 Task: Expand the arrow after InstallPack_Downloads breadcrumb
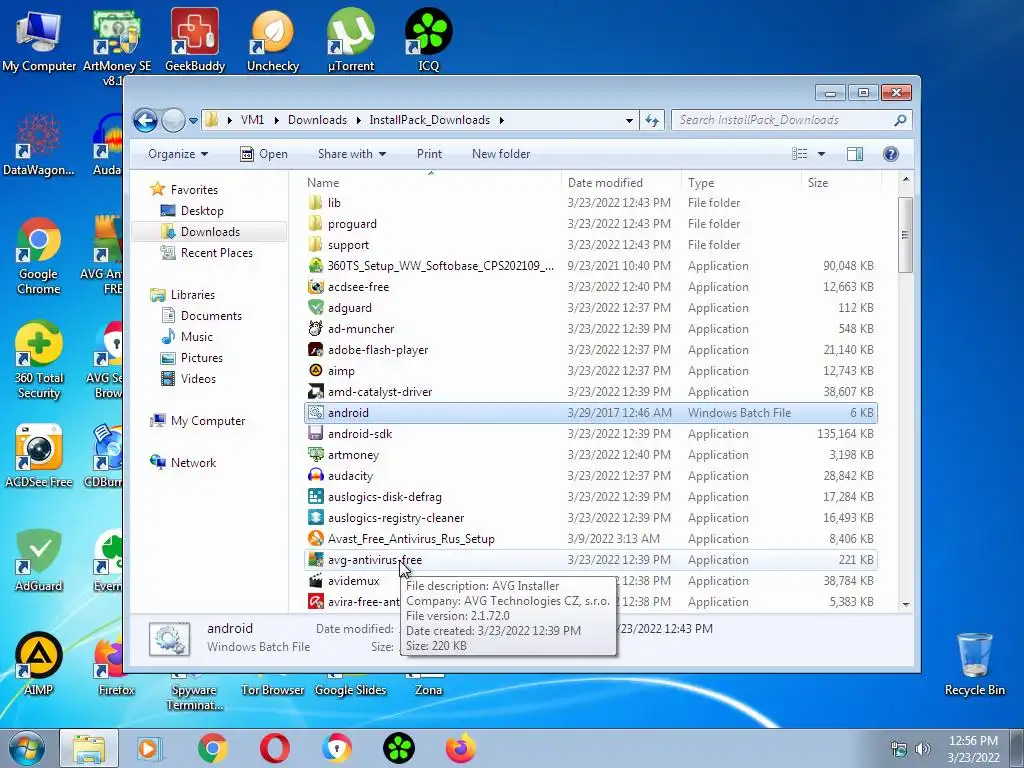[502, 120]
